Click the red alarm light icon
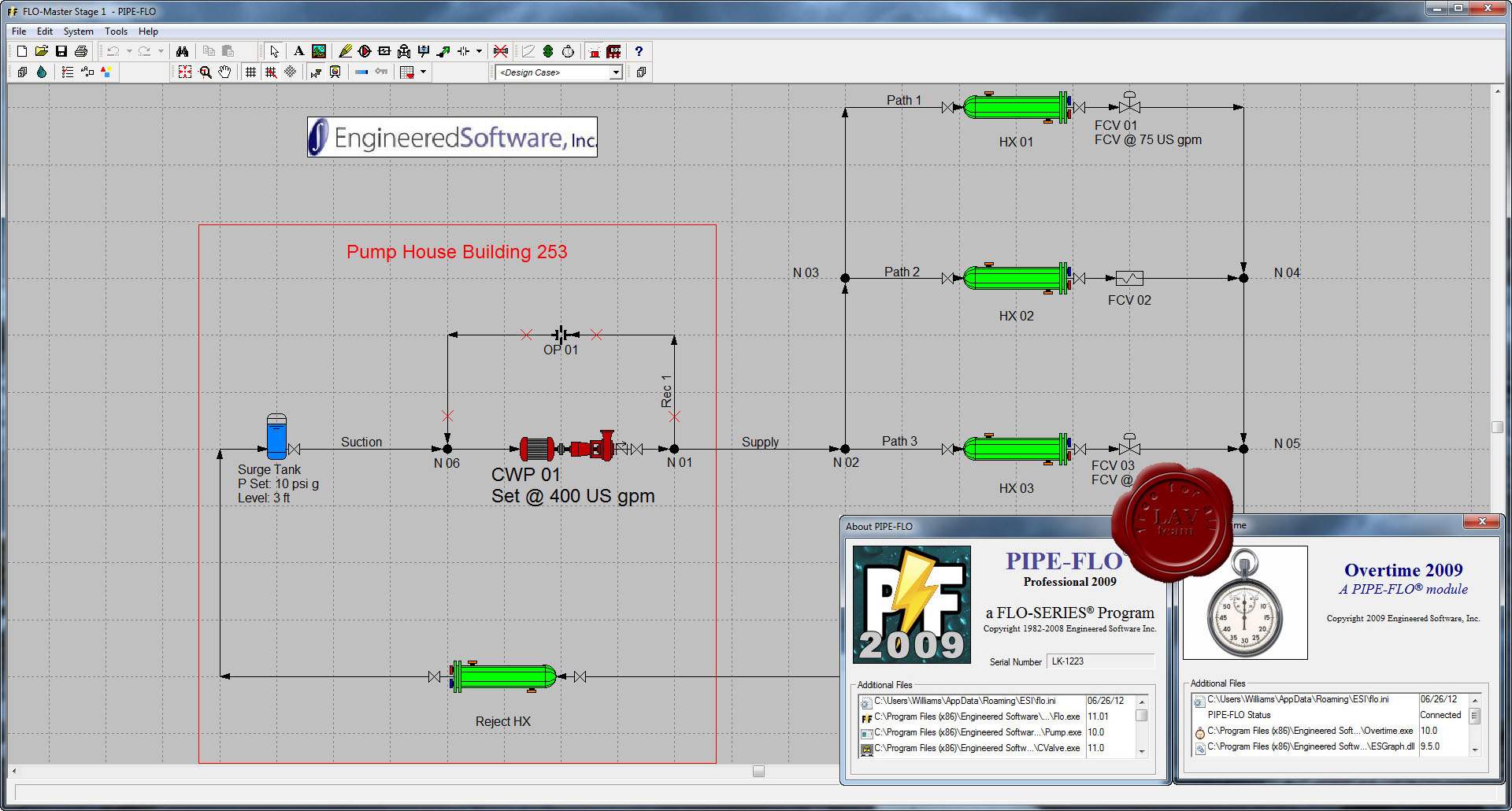 595,51
